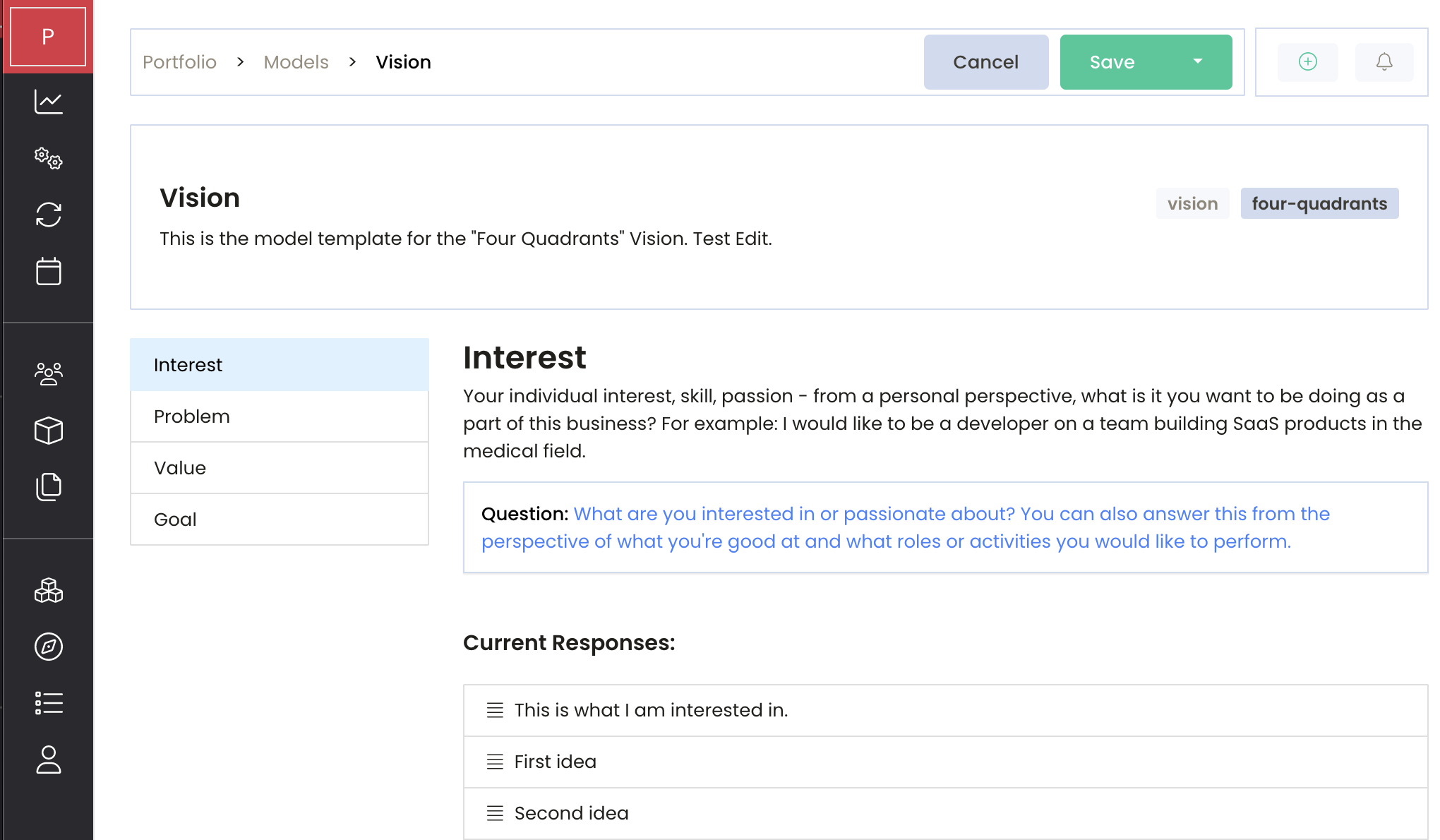
Task: Go to Models breadcrumb link
Action: tap(296, 62)
